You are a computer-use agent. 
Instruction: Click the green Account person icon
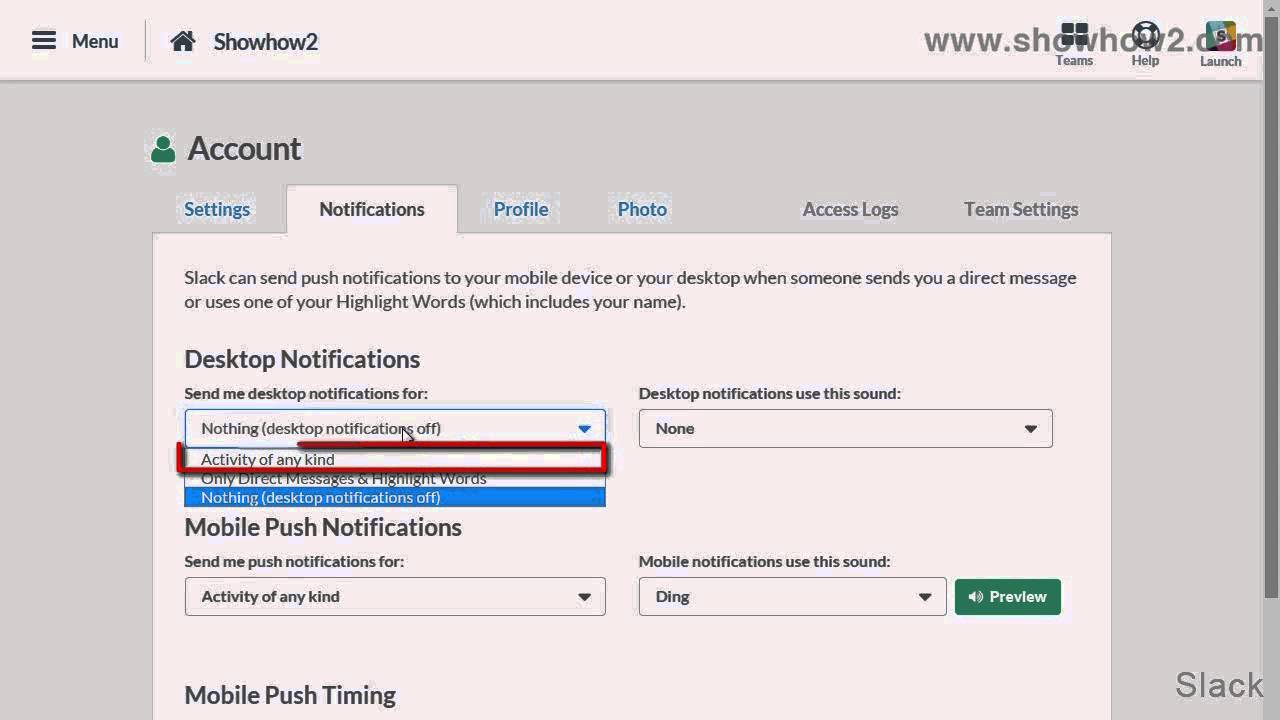coord(163,149)
